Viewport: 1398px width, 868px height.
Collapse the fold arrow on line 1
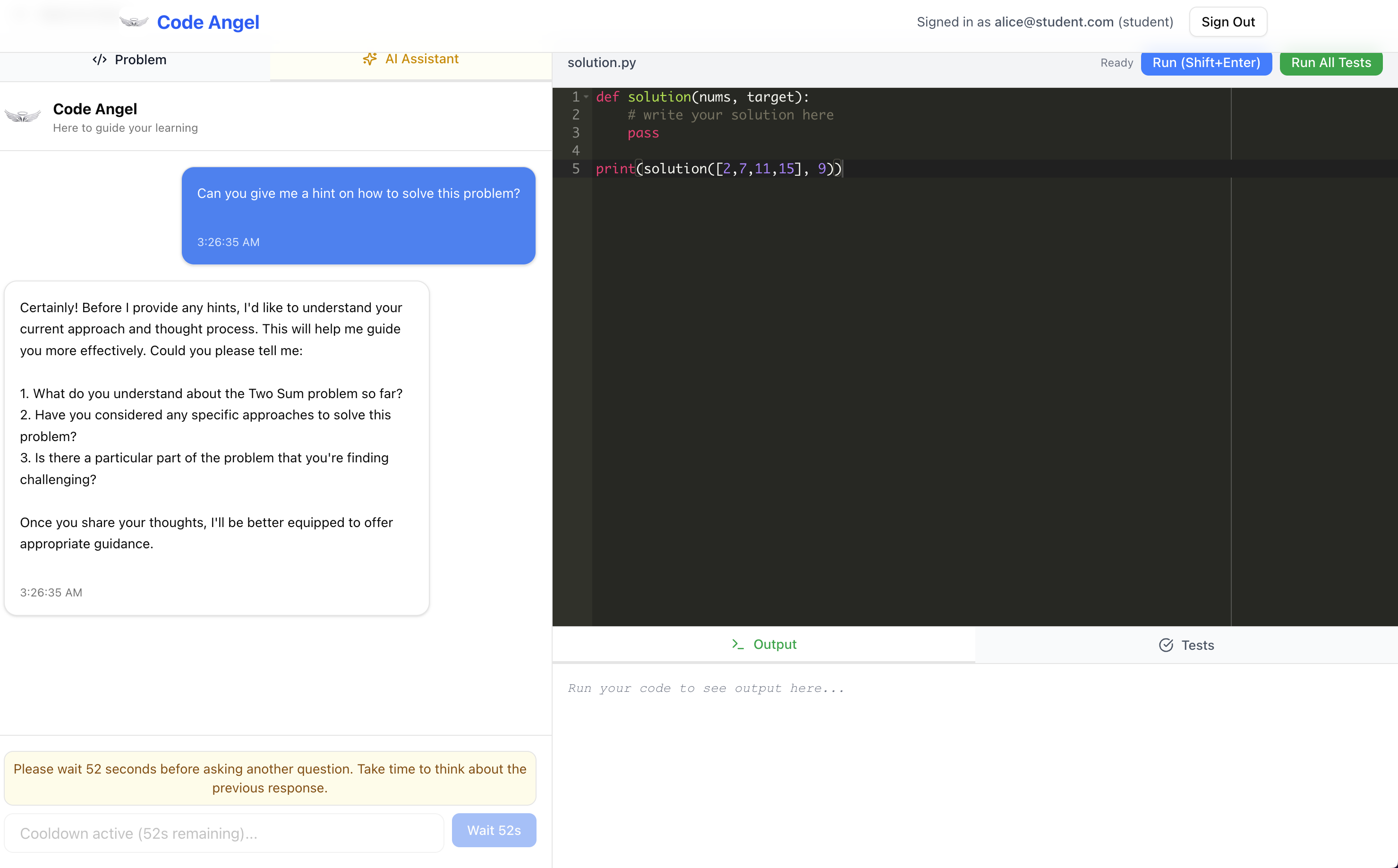(586, 97)
